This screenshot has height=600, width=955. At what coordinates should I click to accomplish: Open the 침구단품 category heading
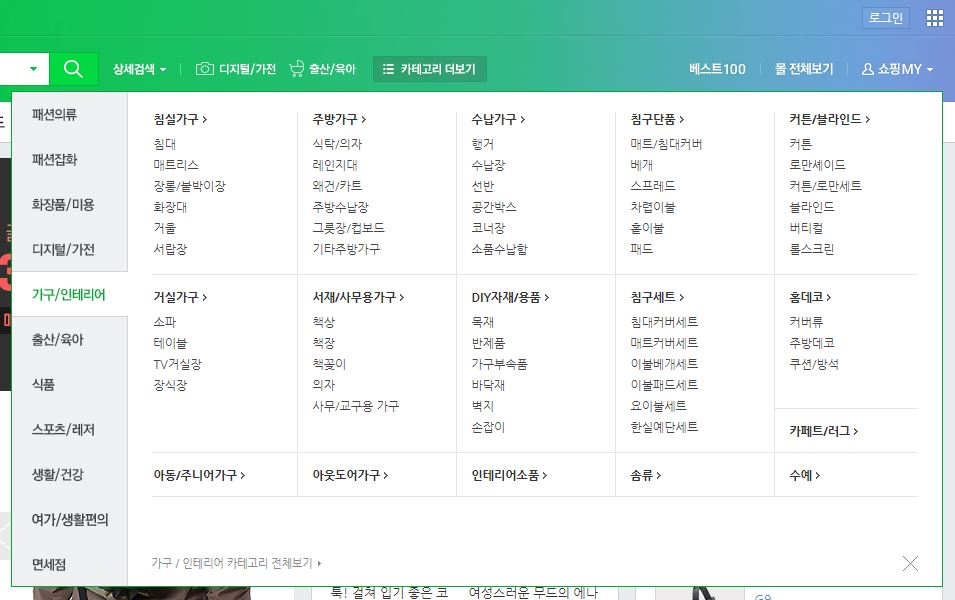click(657, 119)
